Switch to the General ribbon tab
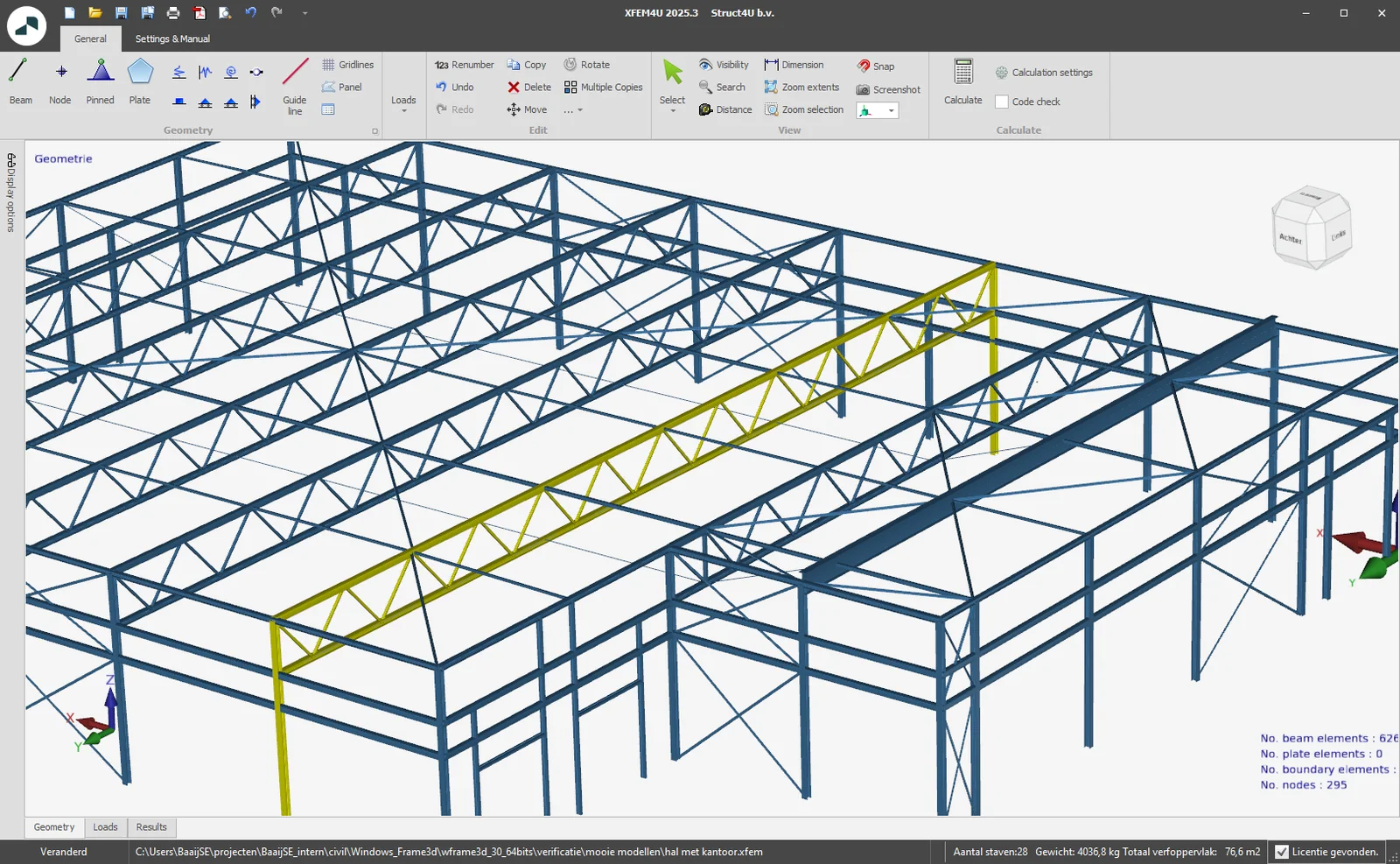 click(90, 39)
